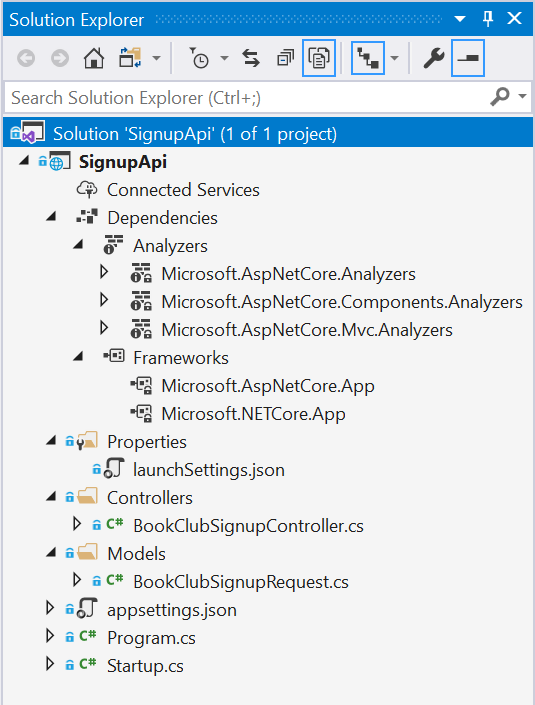Toggle Preview Selected Items button

pyautogui.click(x=468, y=58)
